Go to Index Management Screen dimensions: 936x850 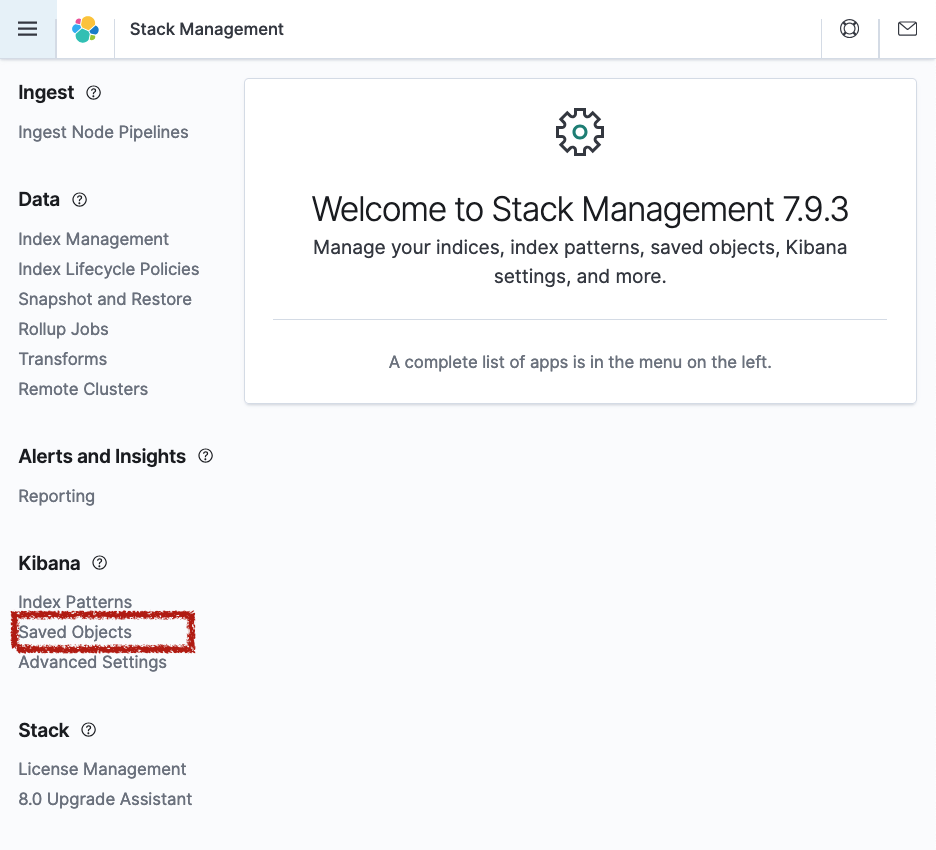pyautogui.click(x=94, y=239)
